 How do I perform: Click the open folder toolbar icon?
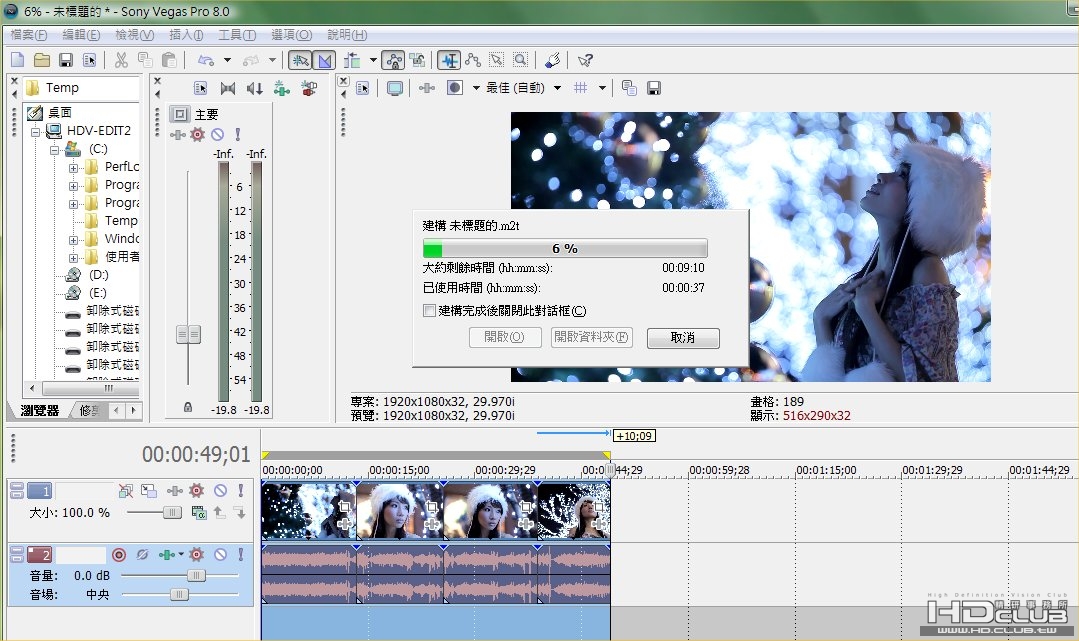[x=42, y=61]
